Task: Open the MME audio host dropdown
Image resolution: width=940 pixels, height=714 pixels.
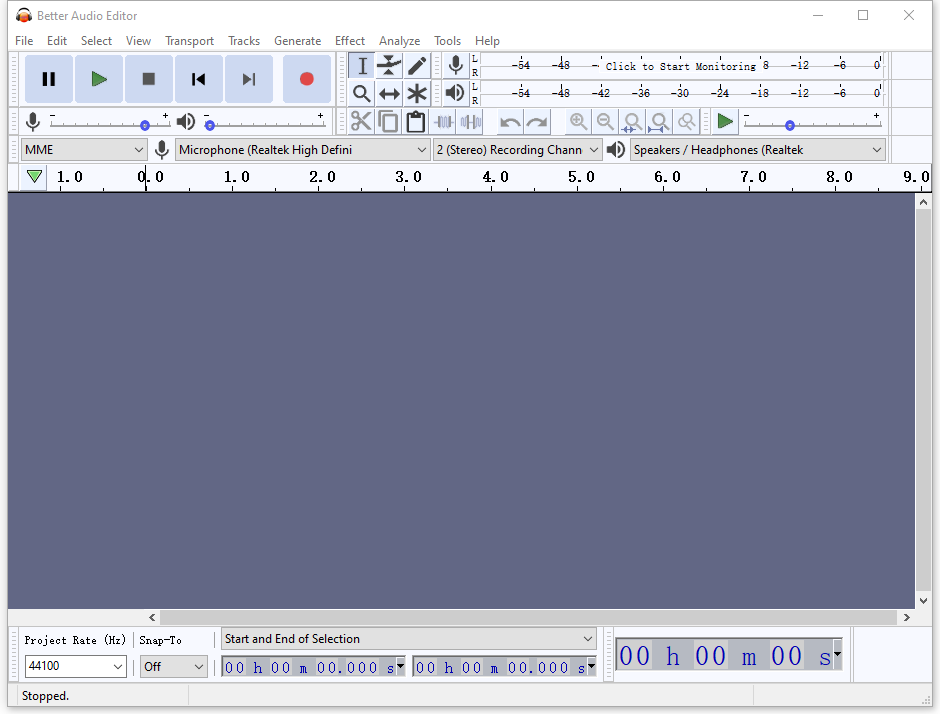Action: pos(83,149)
